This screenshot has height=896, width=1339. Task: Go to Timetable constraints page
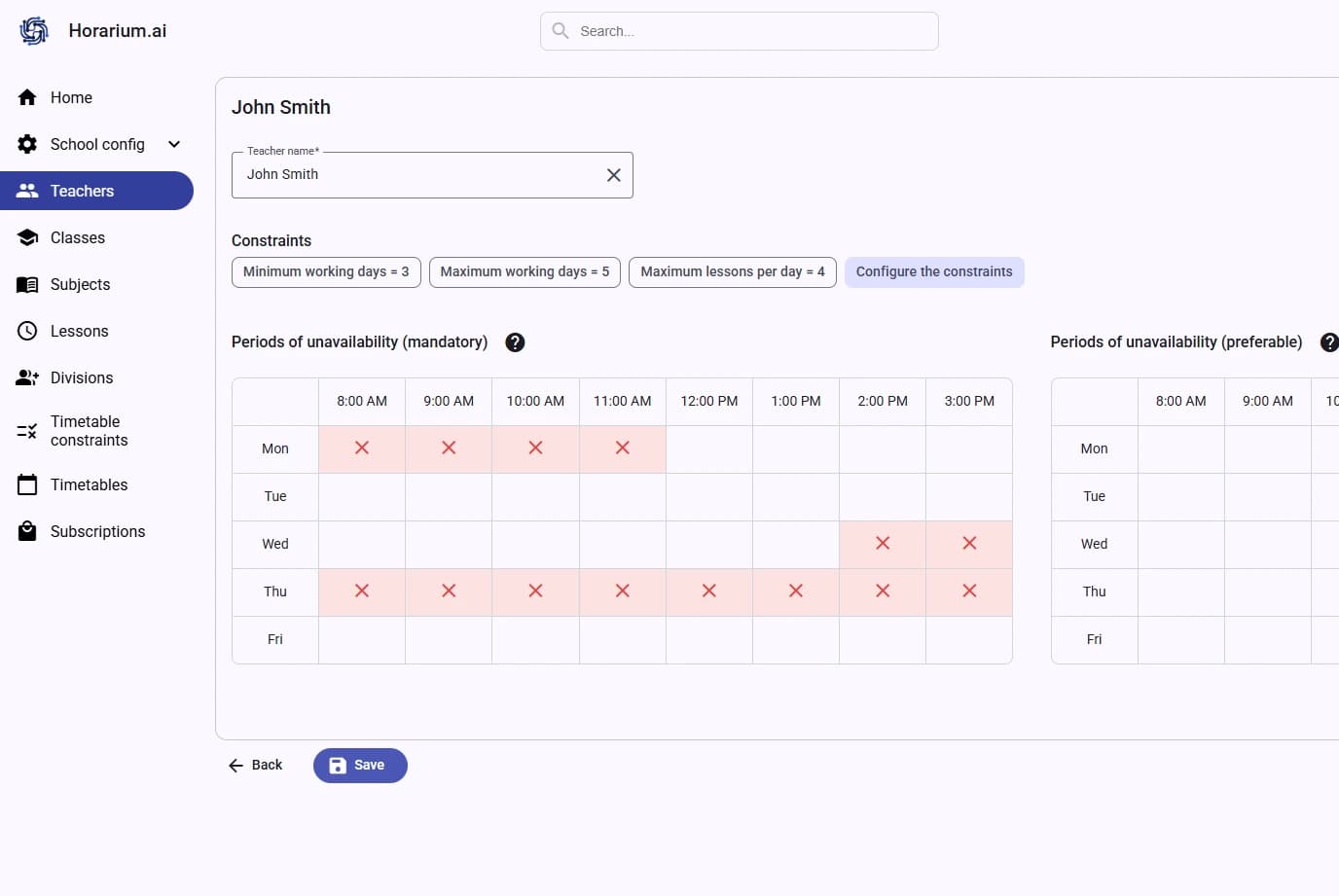[x=89, y=431]
